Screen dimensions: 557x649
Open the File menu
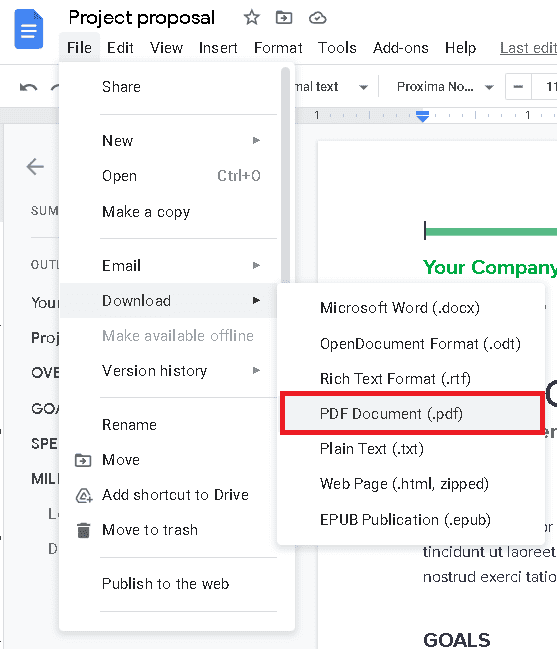click(x=79, y=48)
